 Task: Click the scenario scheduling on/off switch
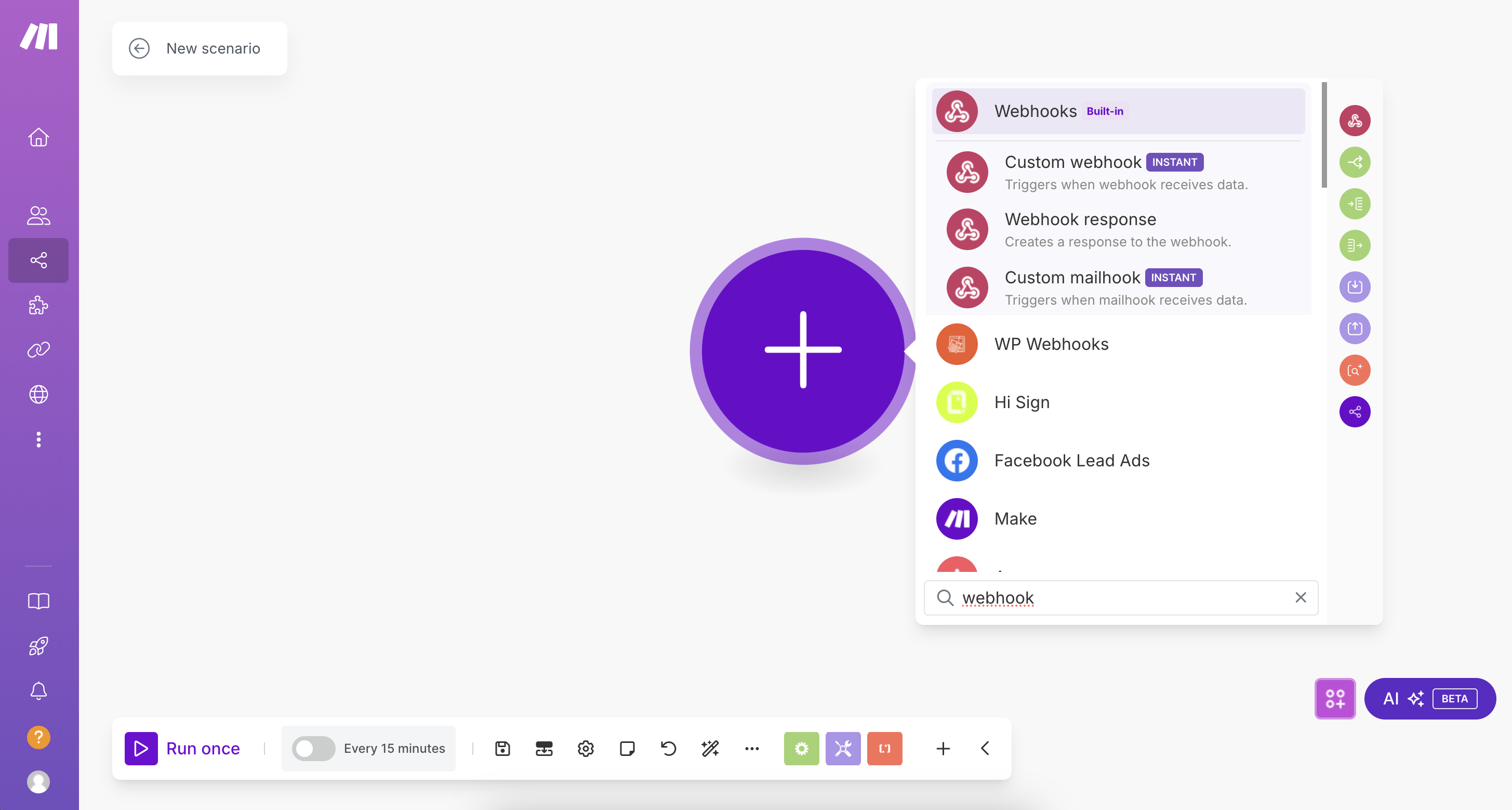point(312,748)
